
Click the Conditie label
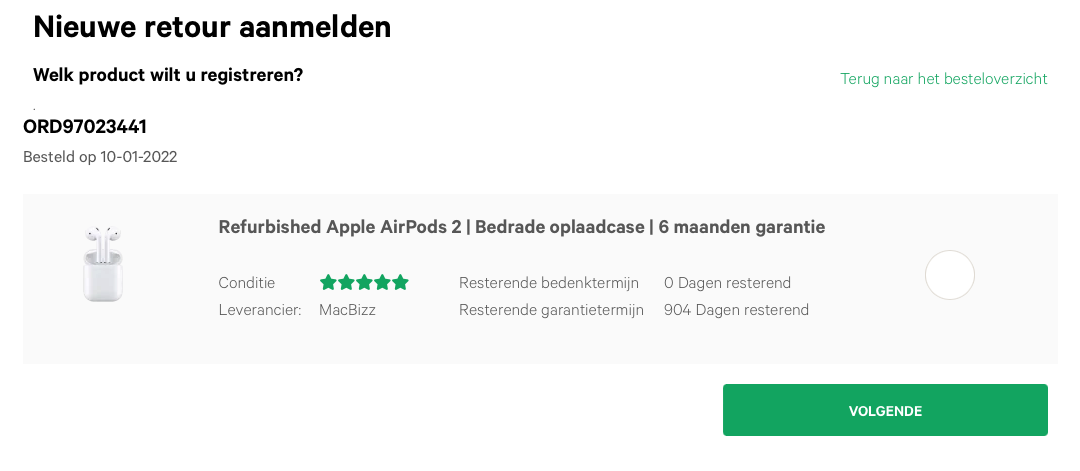(x=247, y=283)
